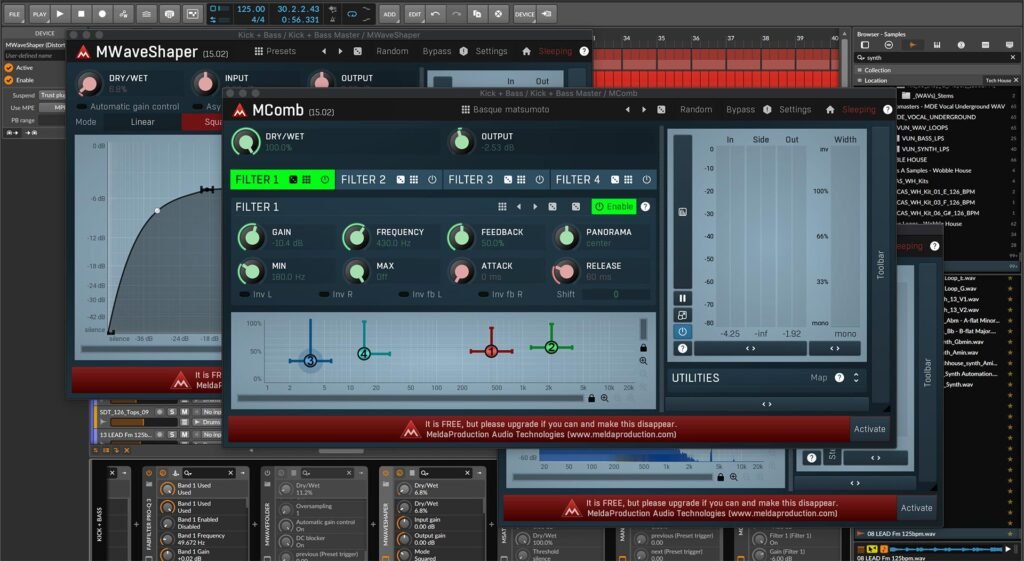Click the transport play button
Viewport: 1024px width, 561px height.
(61, 13)
